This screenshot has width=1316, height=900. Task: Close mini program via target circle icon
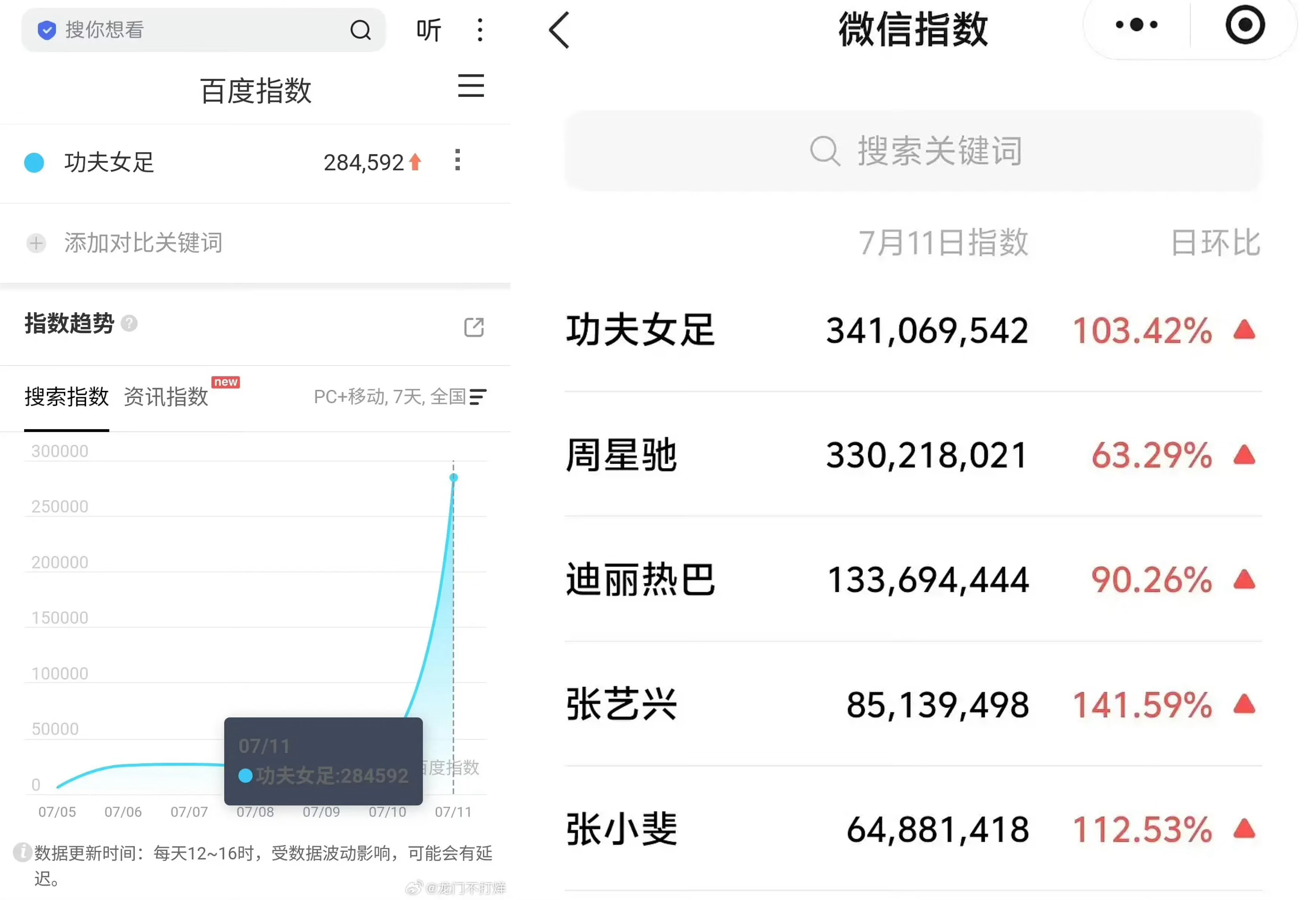click(x=1245, y=25)
